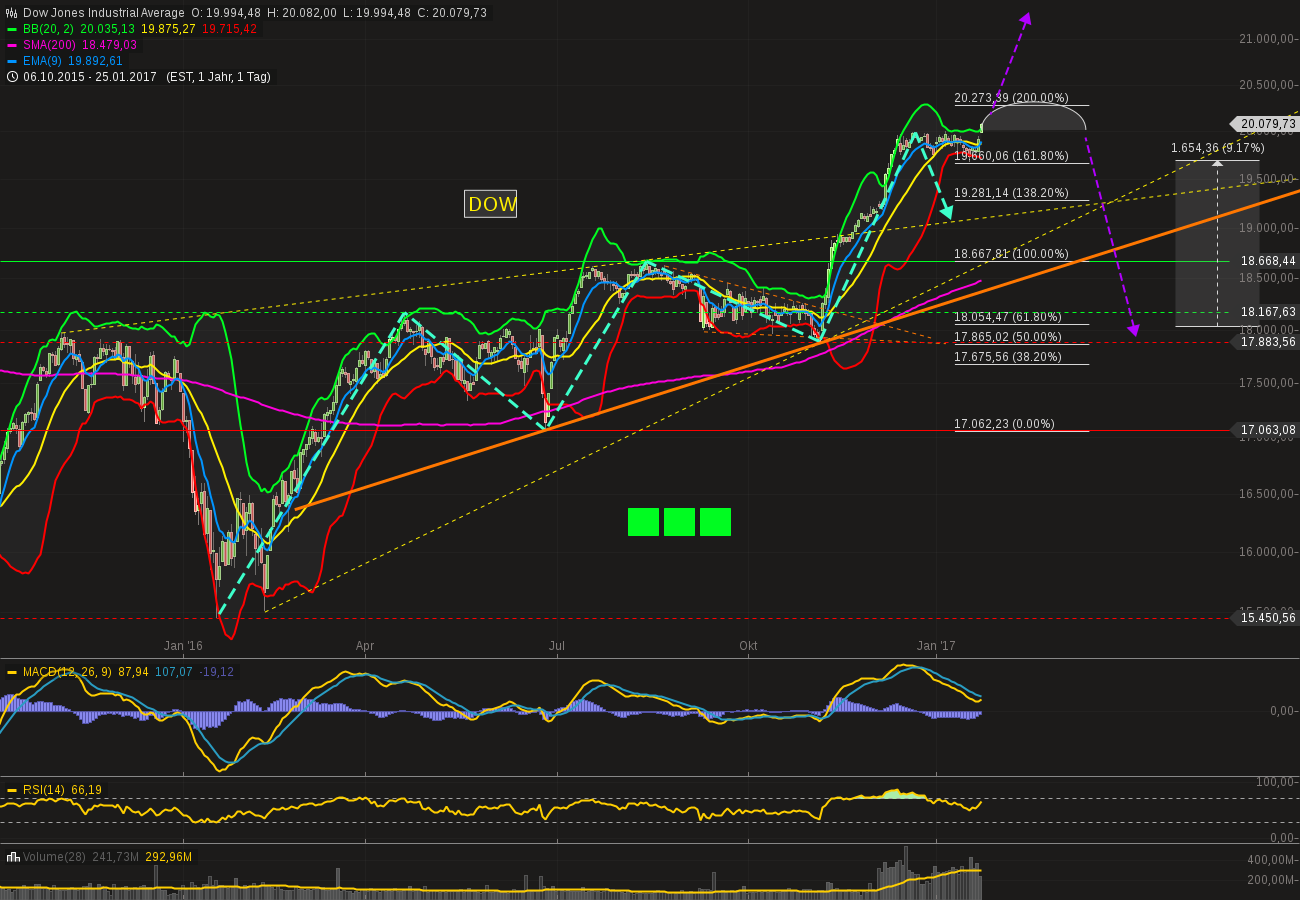Click the yellow RSI(14) legend swatch

coord(12,790)
